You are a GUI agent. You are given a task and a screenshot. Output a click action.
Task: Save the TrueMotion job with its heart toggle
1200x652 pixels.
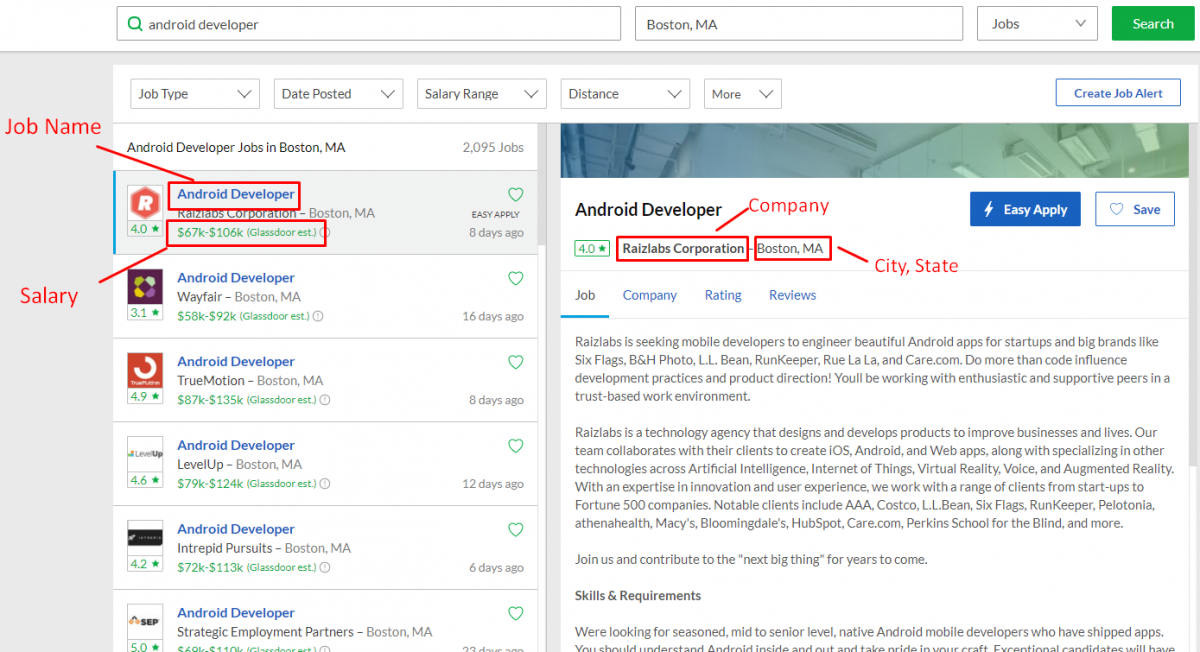[x=515, y=362]
